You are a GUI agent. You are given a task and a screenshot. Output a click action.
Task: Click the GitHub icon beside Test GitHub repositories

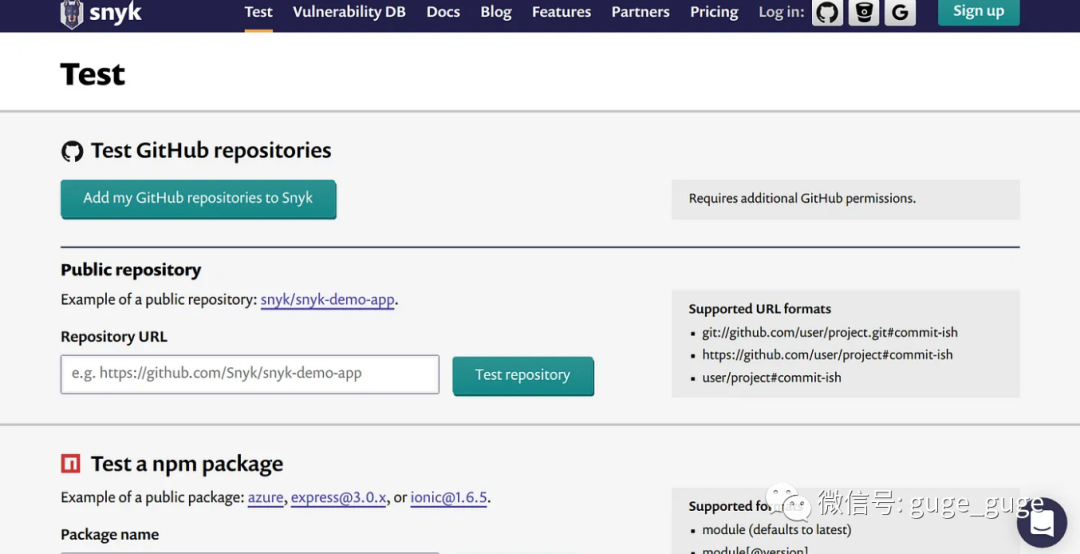[72, 151]
